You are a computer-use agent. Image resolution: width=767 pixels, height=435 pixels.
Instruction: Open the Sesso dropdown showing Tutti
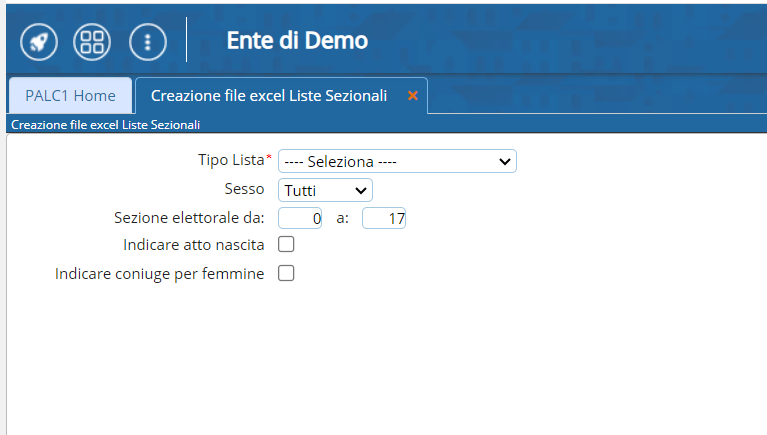tap(325, 189)
